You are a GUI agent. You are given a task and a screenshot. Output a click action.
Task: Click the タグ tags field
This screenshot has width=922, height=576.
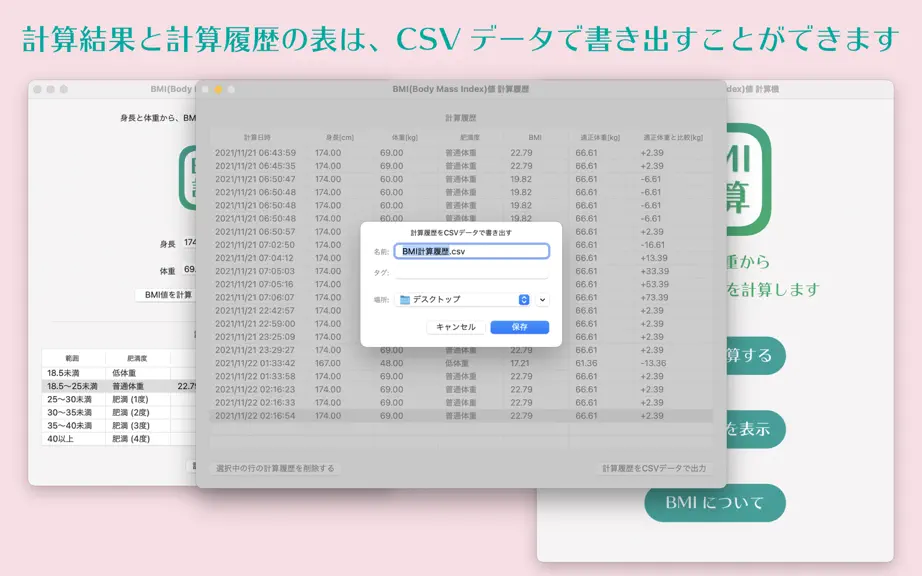pos(472,273)
